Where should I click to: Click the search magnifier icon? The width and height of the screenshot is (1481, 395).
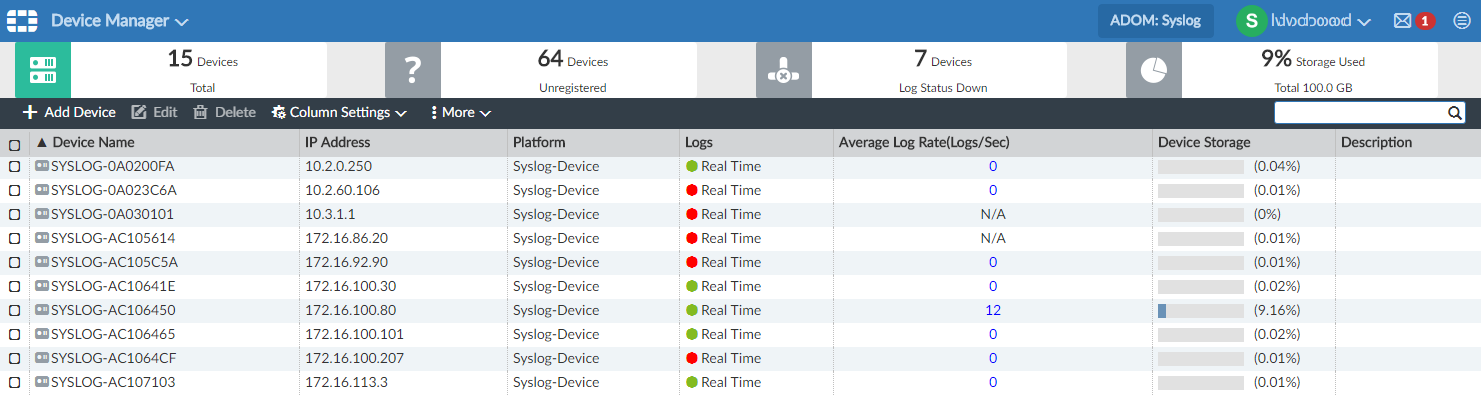click(x=1455, y=113)
